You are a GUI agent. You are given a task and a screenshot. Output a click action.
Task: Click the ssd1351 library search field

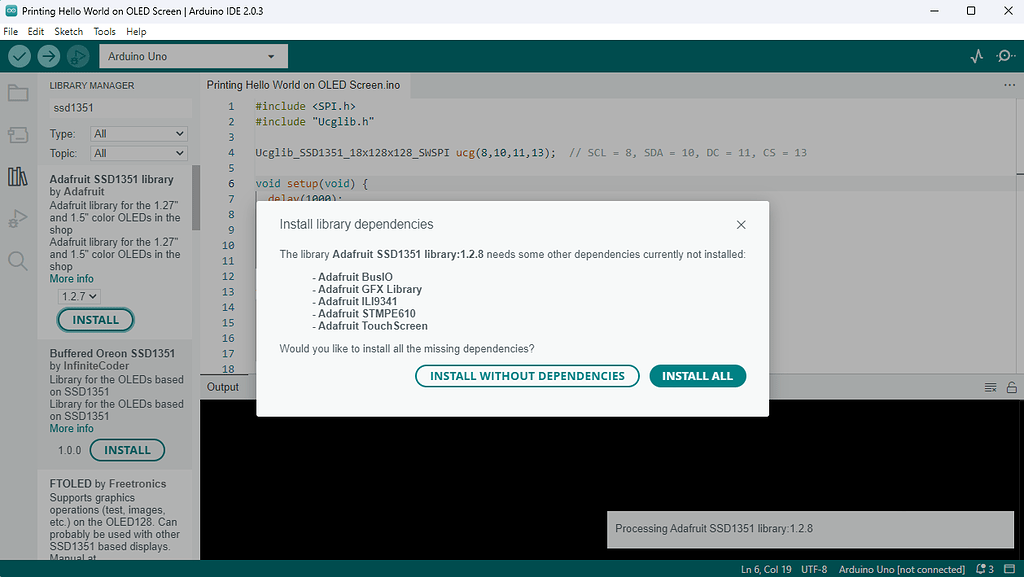point(121,108)
